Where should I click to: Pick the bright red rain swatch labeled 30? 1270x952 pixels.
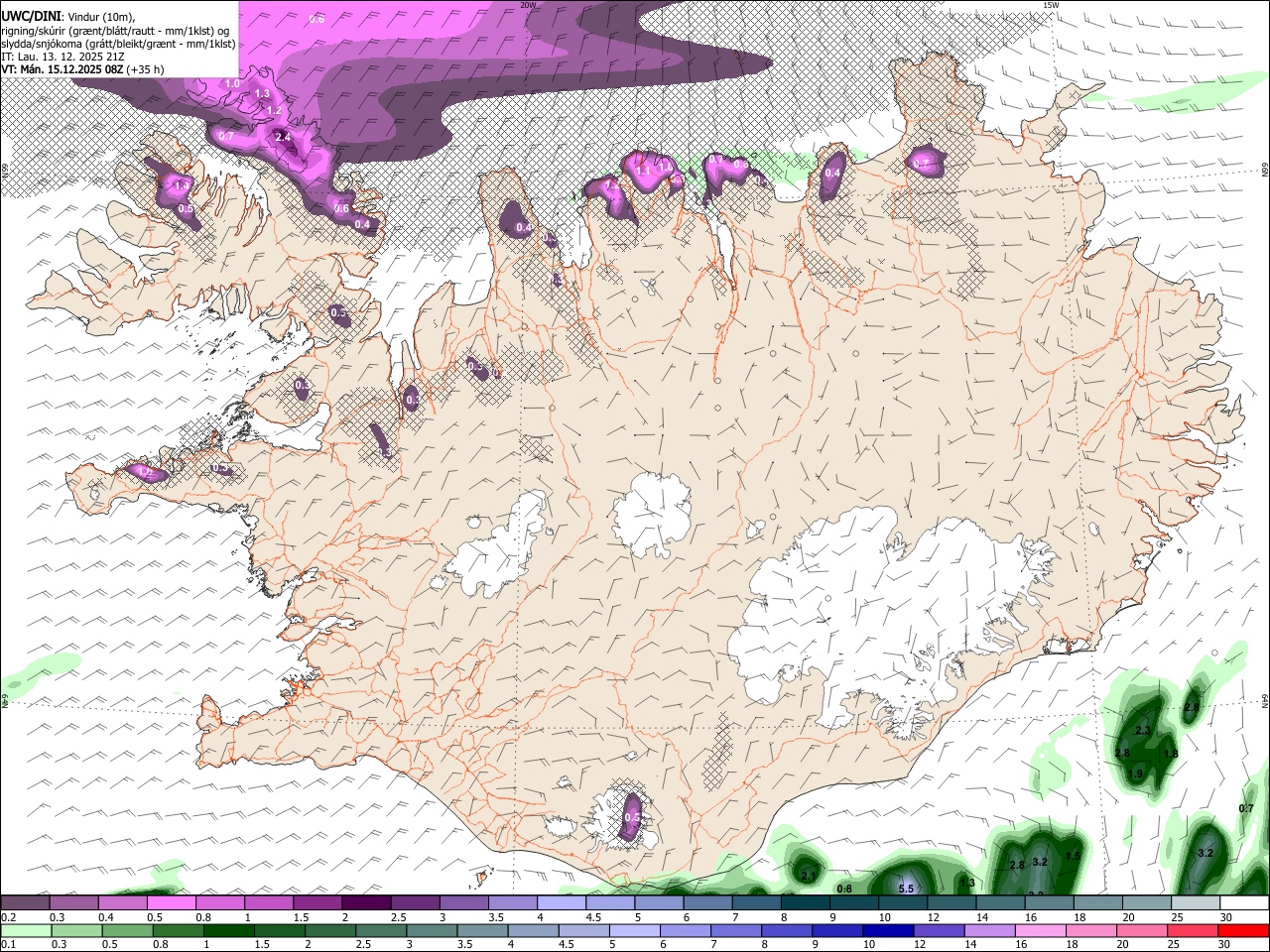1243,930
